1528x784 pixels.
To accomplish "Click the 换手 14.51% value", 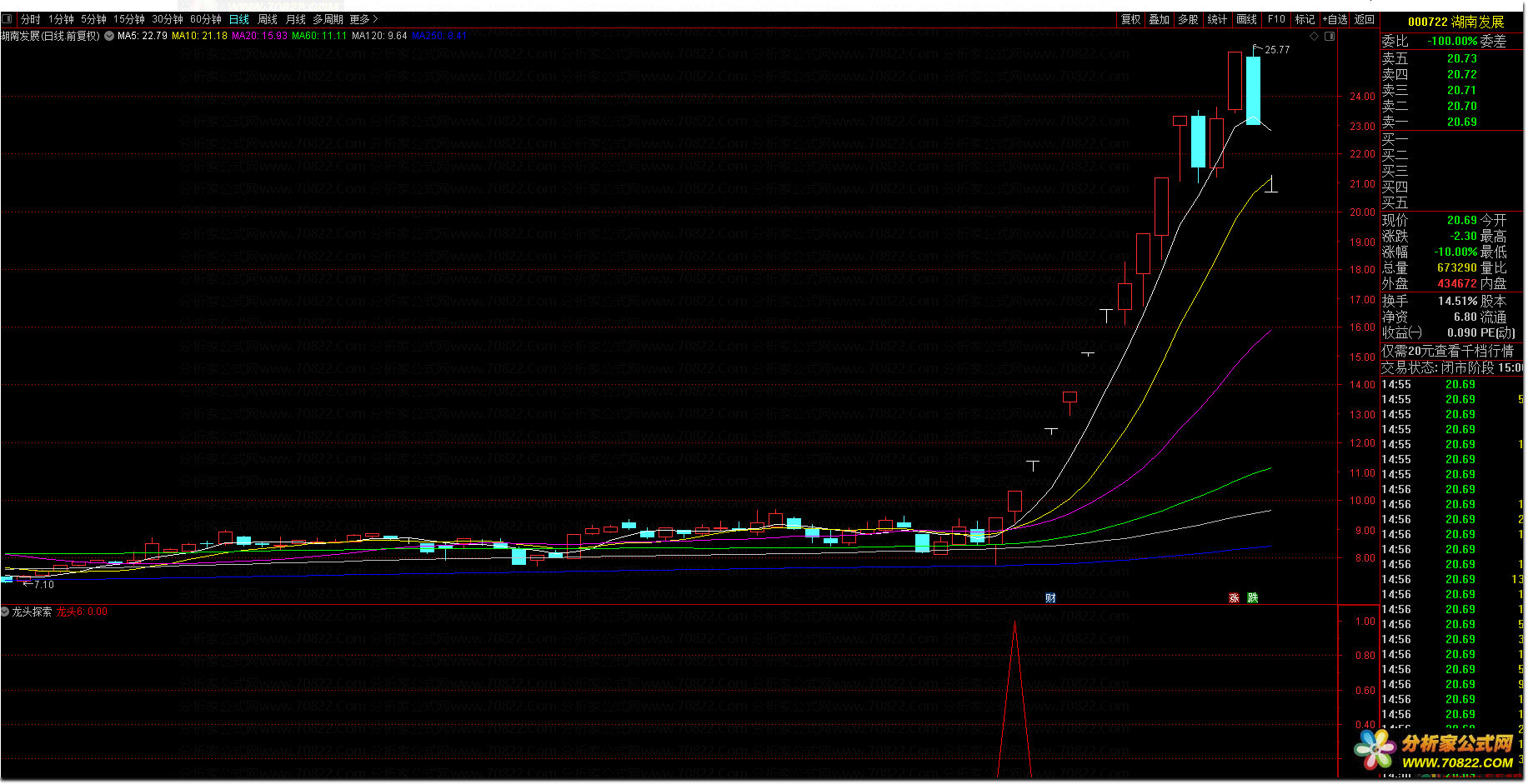I will 1457,301.
